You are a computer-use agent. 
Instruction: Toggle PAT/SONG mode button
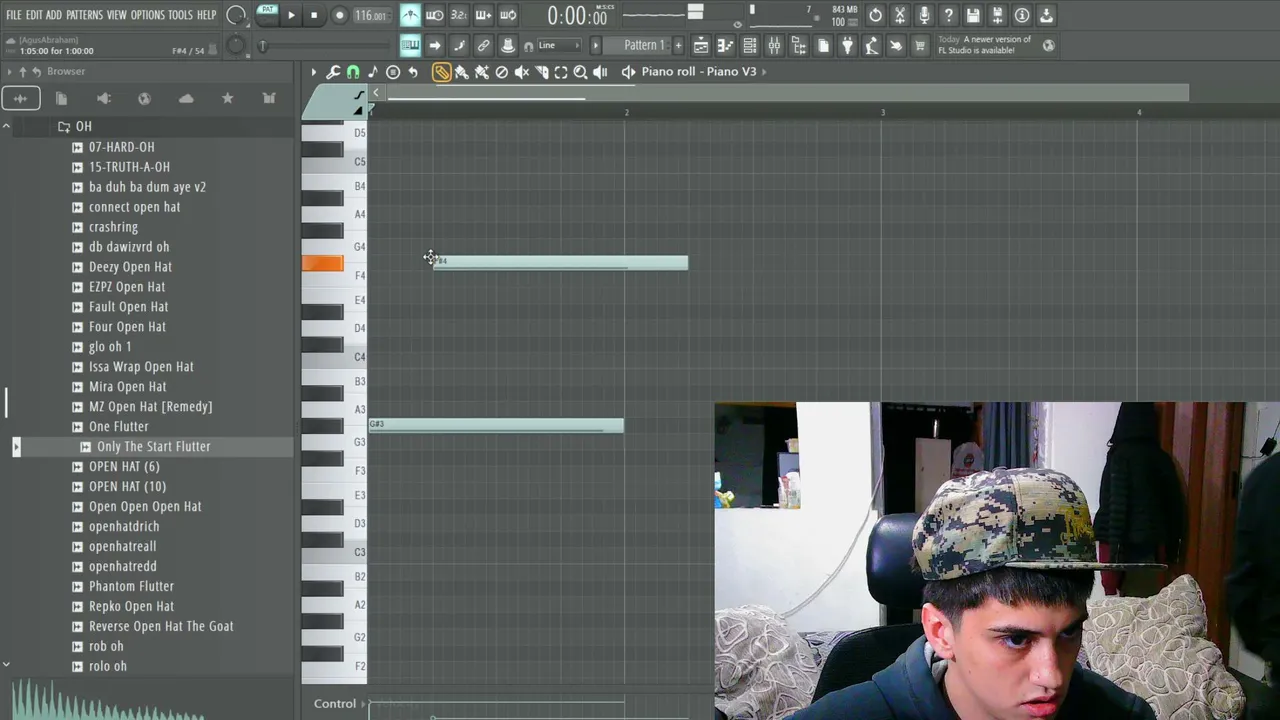(267, 14)
